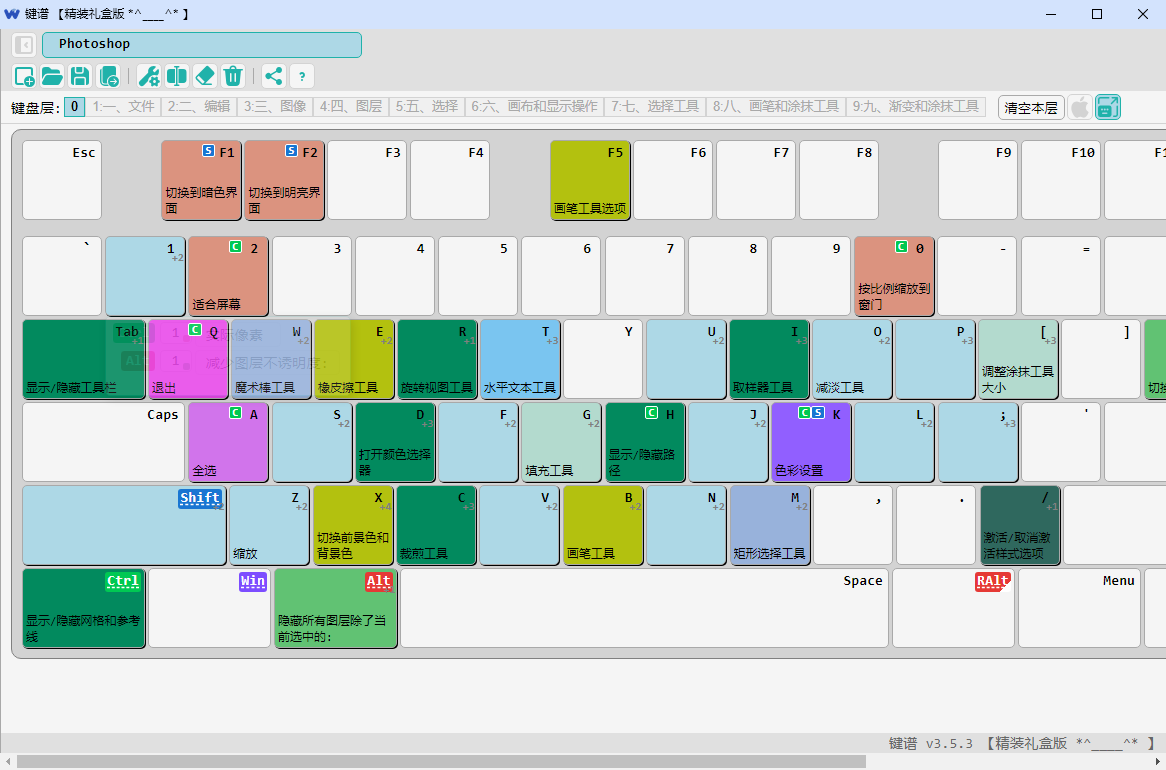Image resolution: width=1166 pixels, height=770 pixels.
Task: Switch to keyboard layer tab 1:一、文件
Action: tap(124, 107)
